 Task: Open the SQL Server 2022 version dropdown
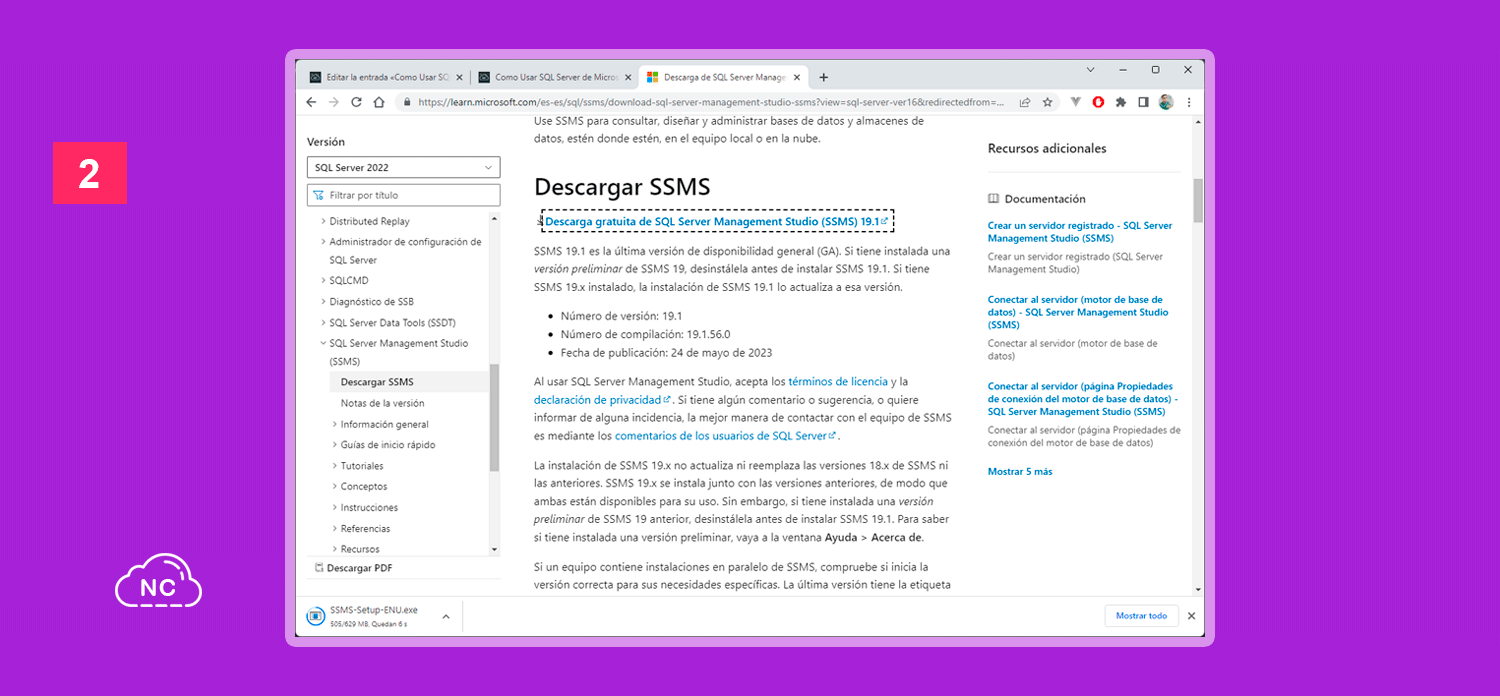(404, 168)
